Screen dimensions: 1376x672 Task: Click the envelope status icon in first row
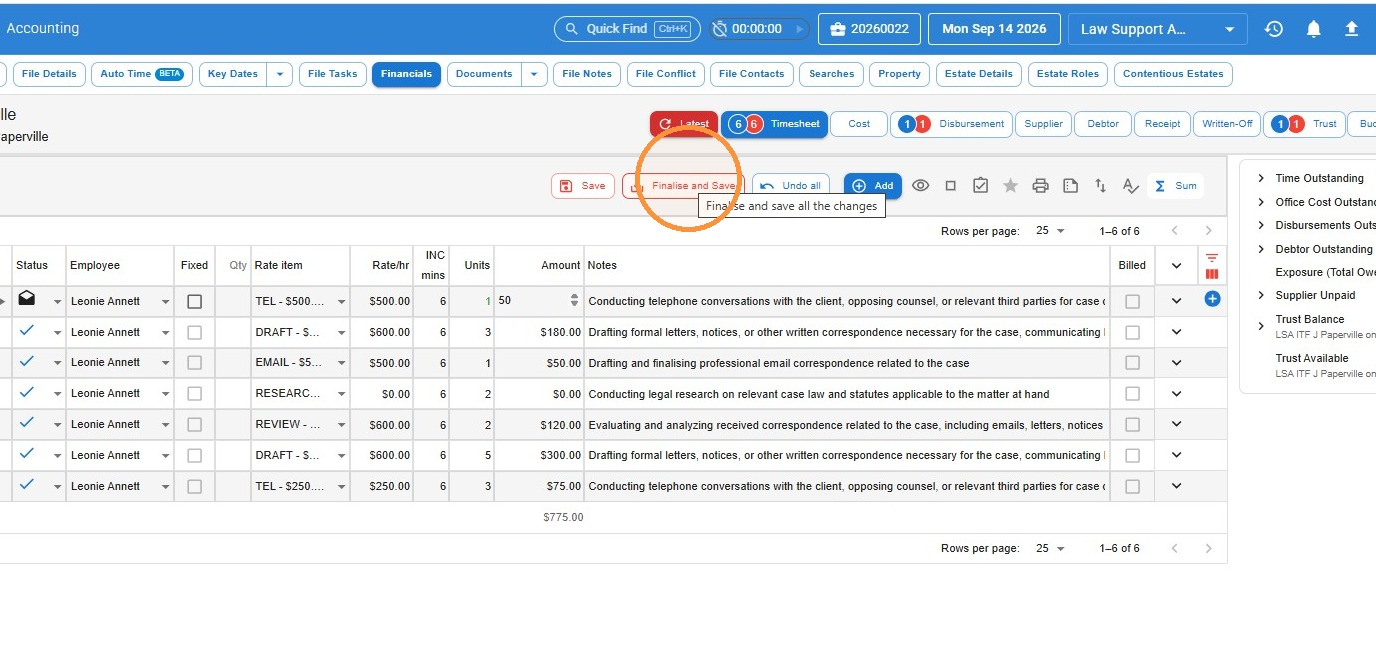27,299
